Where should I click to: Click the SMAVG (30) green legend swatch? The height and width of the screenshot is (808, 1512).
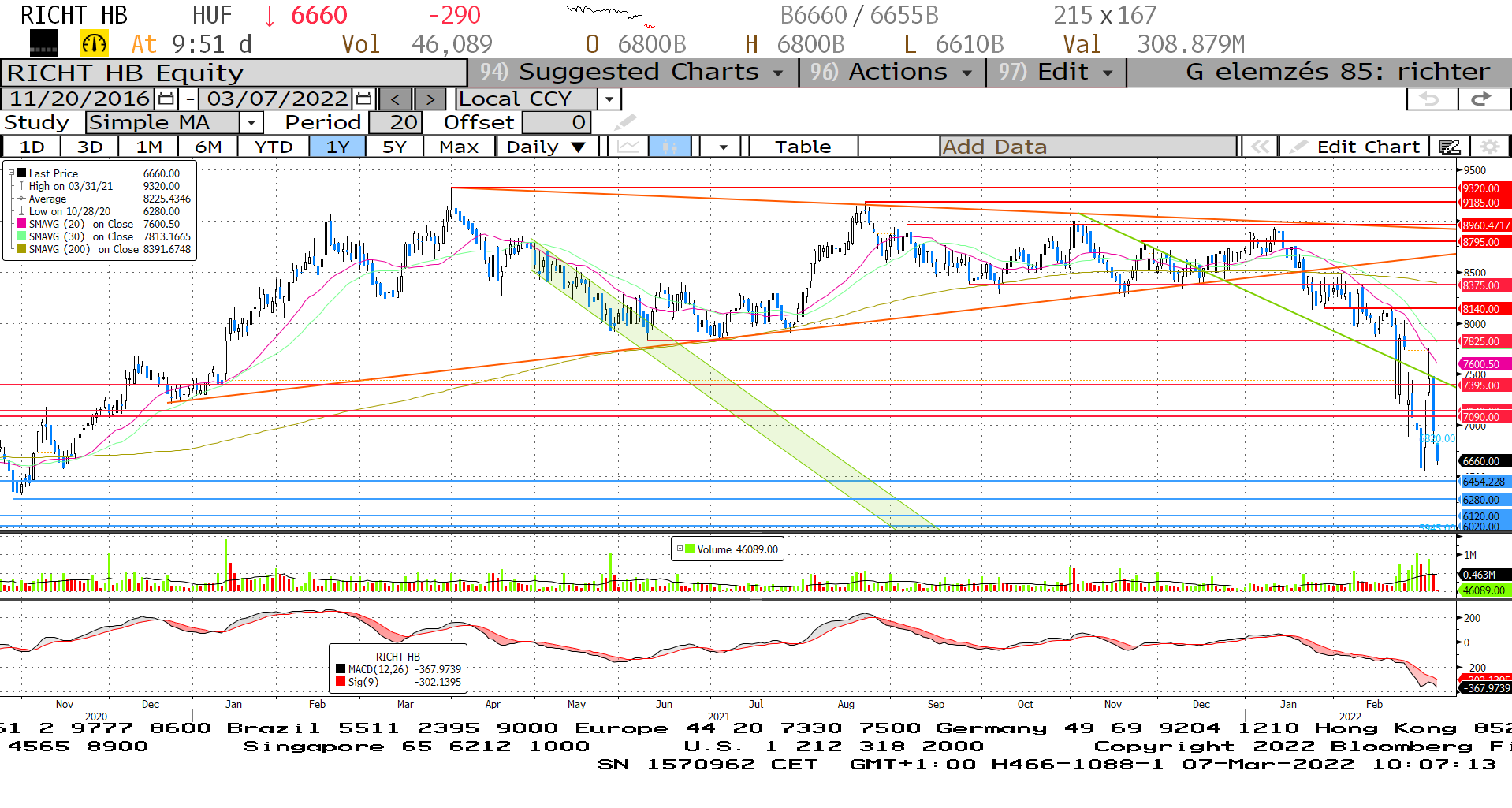point(22,236)
